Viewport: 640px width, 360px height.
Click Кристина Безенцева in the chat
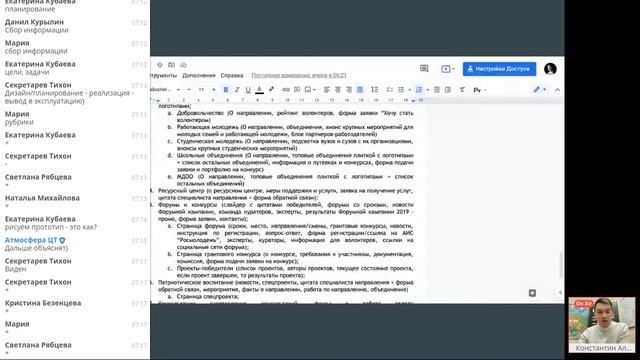pyautogui.click(x=43, y=303)
